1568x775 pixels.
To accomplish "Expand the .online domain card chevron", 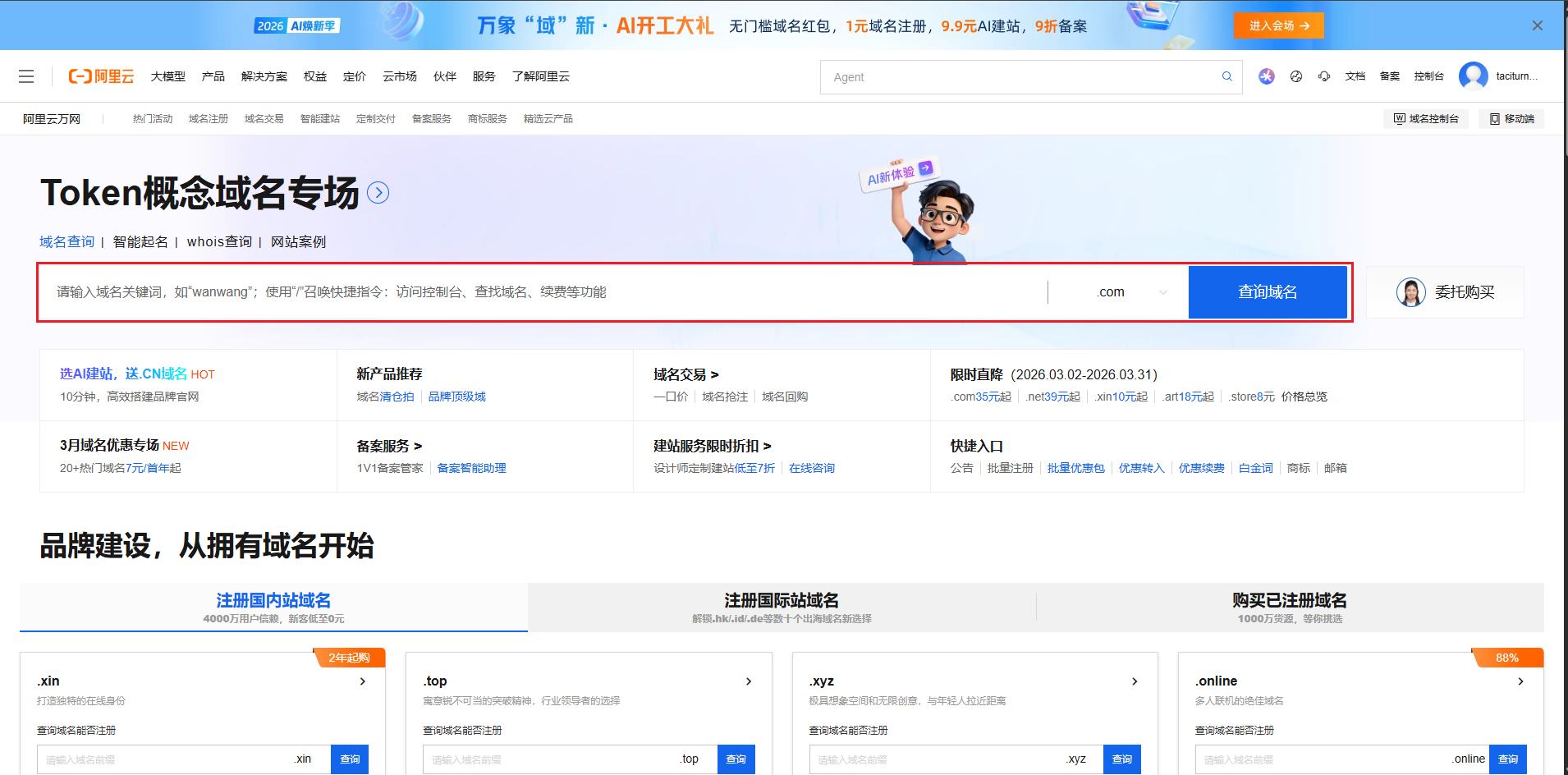I will (x=1520, y=681).
